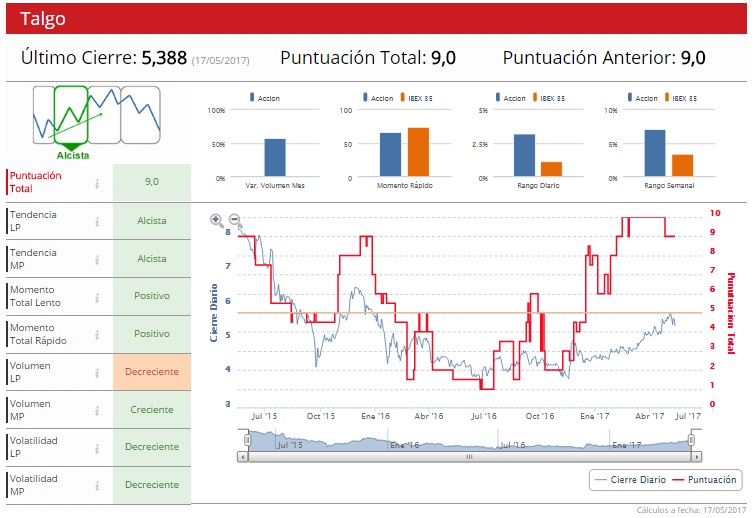Click the navigator scrollbar center grip
This screenshot has height=518, width=754.
click(x=469, y=457)
